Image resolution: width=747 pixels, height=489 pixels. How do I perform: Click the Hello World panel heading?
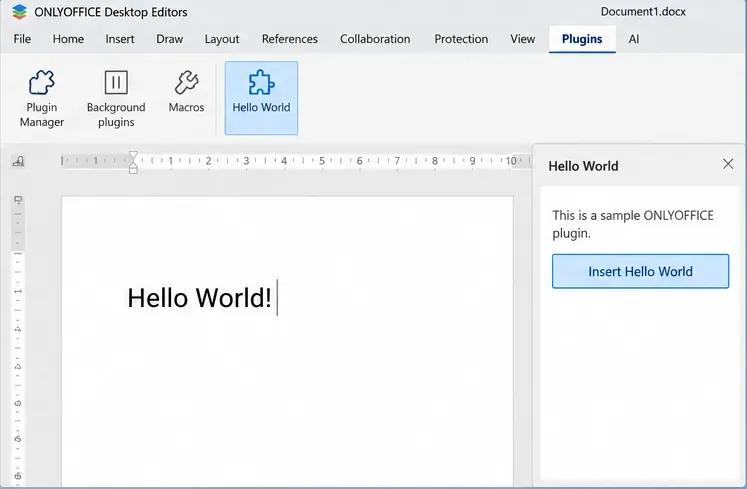(583, 166)
